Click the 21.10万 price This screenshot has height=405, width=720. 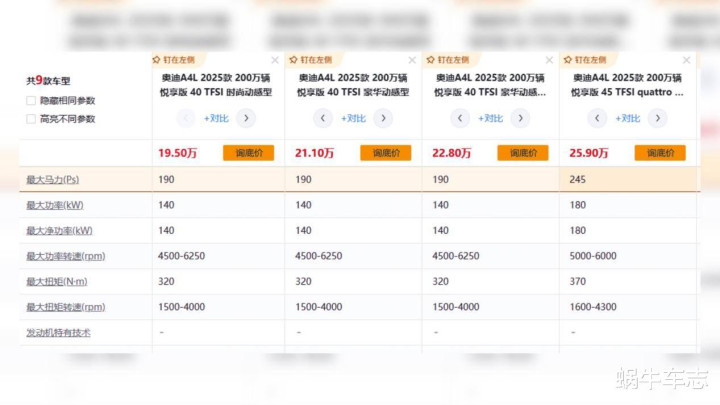pyautogui.click(x=314, y=153)
